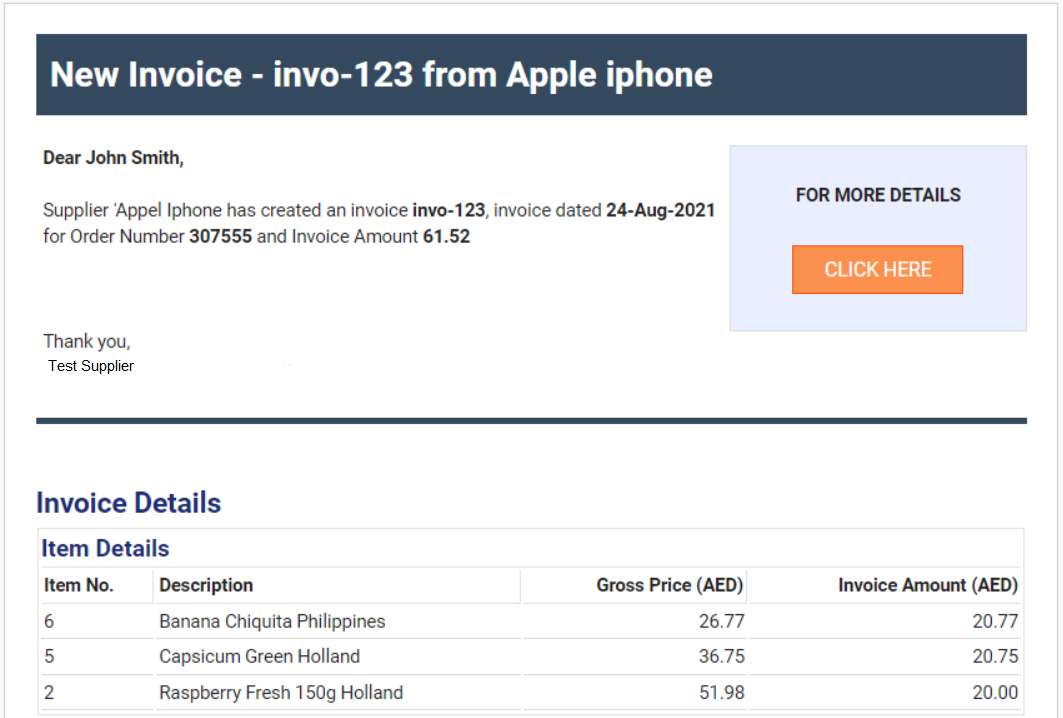Click gross price 51.98
The height and width of the screenshot is (718, 1063).
pos(721,692)
